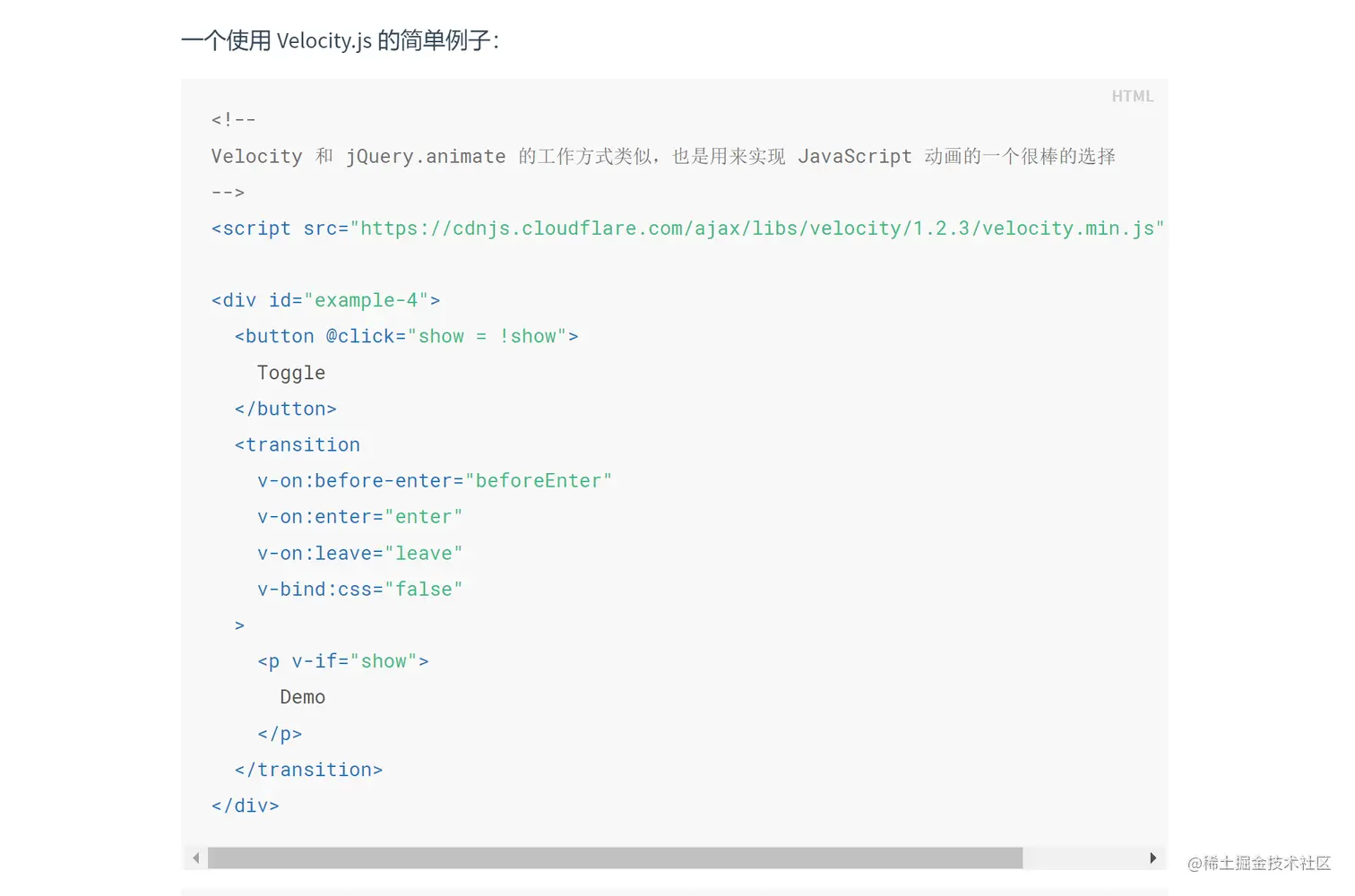
Task: Click the div id "example-4" line
Action: (x=325, y=301)
